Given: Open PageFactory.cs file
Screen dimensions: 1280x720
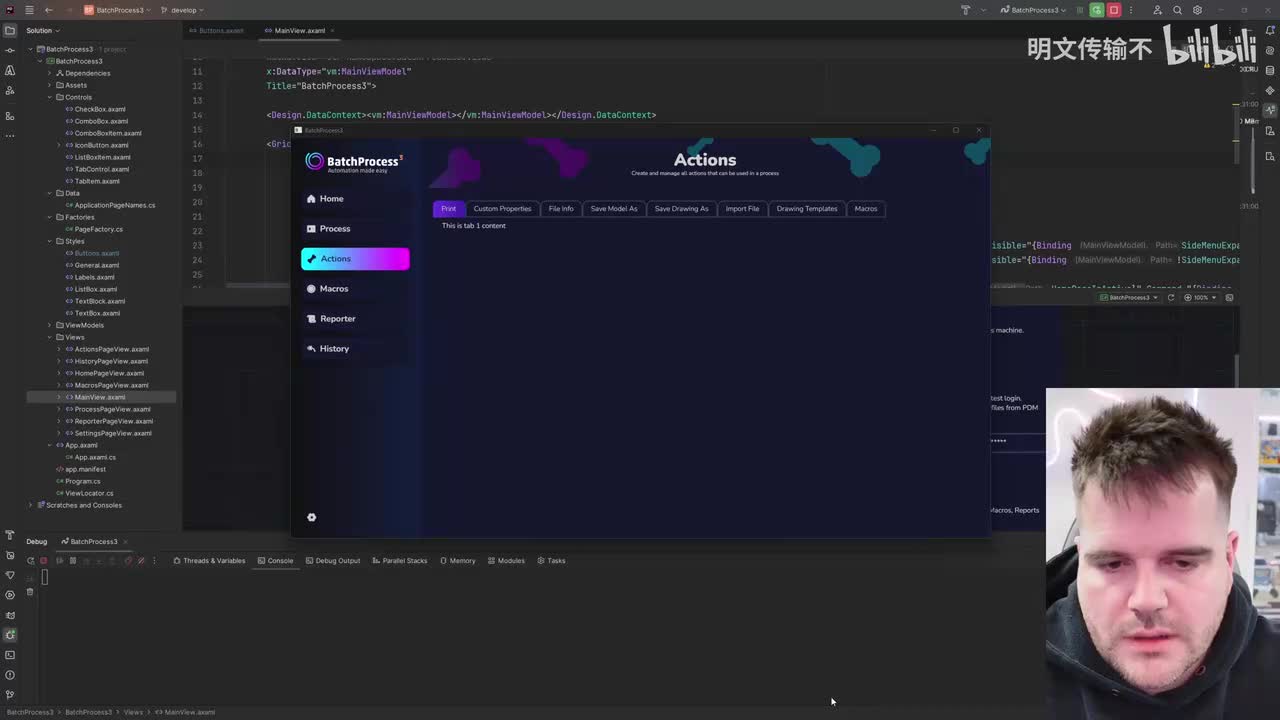Looking at the screenshot, I should [98, 229].
